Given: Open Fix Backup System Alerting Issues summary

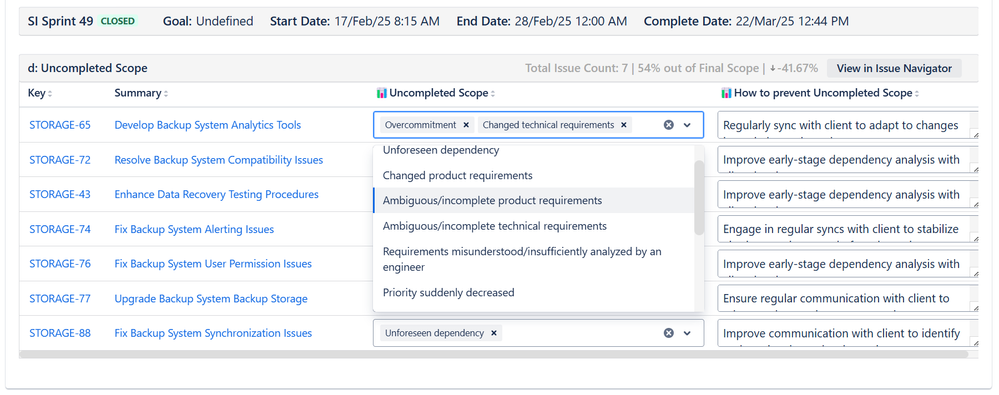Looking at the screenshot, I should [x=194, y=229].
